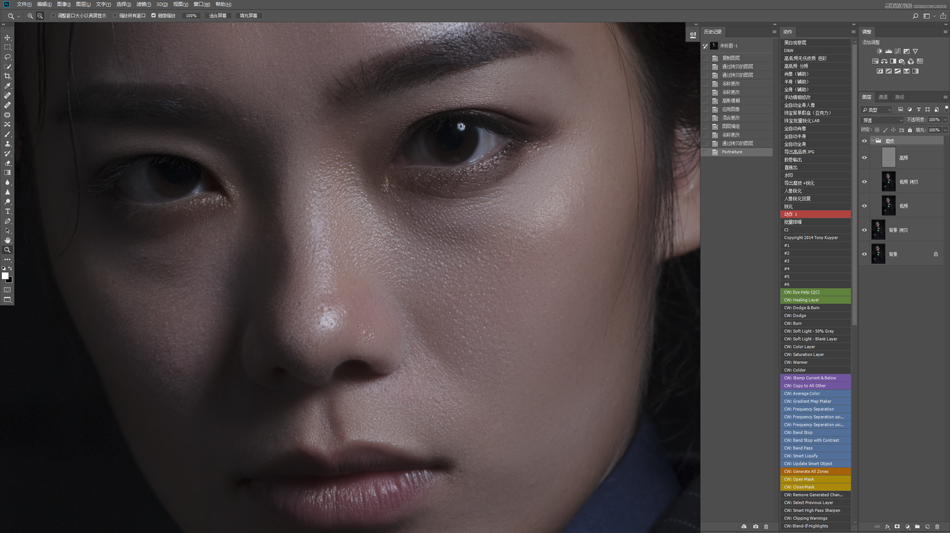Open the search icon at top right
This screenshot has height=533, width=950.
pyautogui.click(x=915, y=16)
